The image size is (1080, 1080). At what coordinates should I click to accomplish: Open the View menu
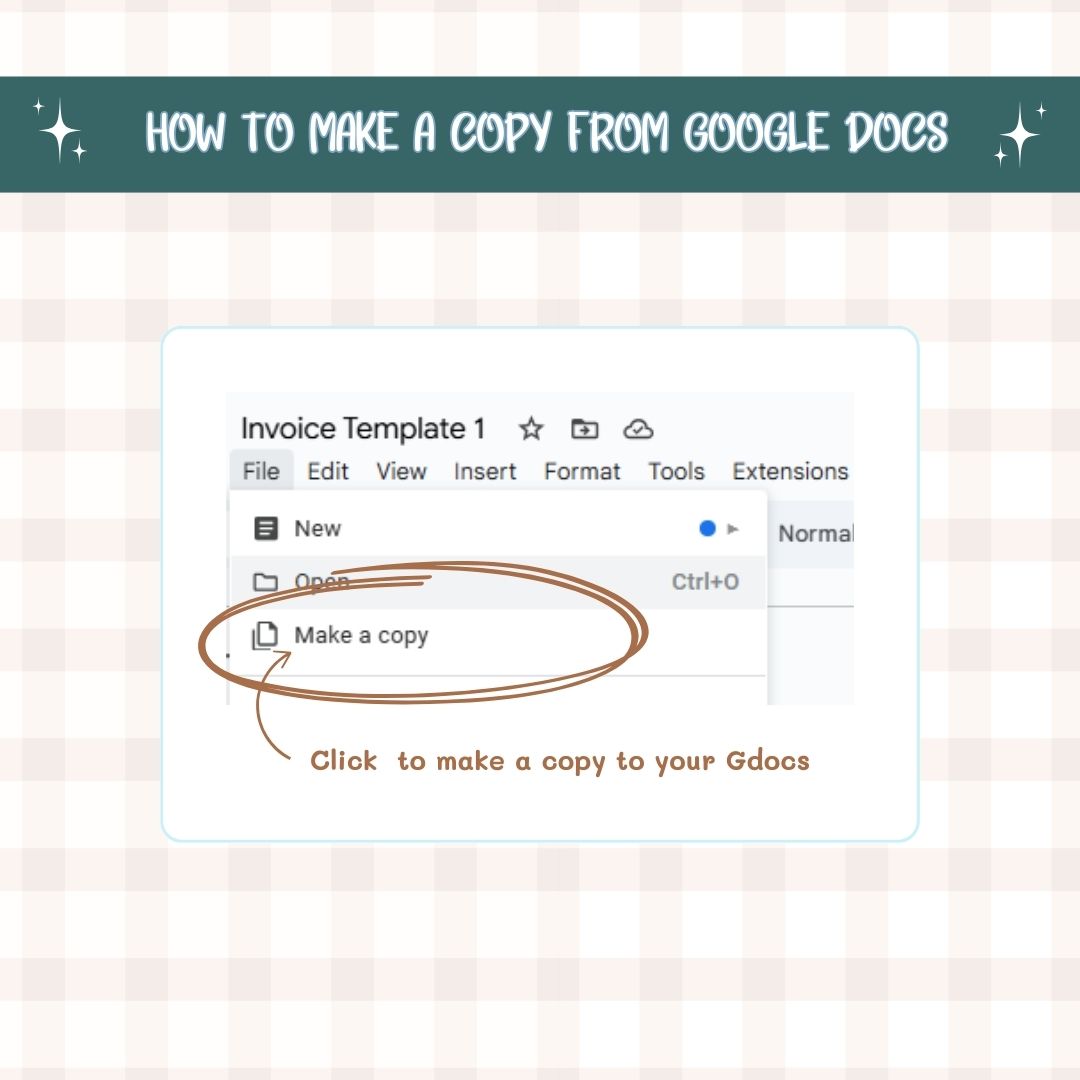coord(401,471)
